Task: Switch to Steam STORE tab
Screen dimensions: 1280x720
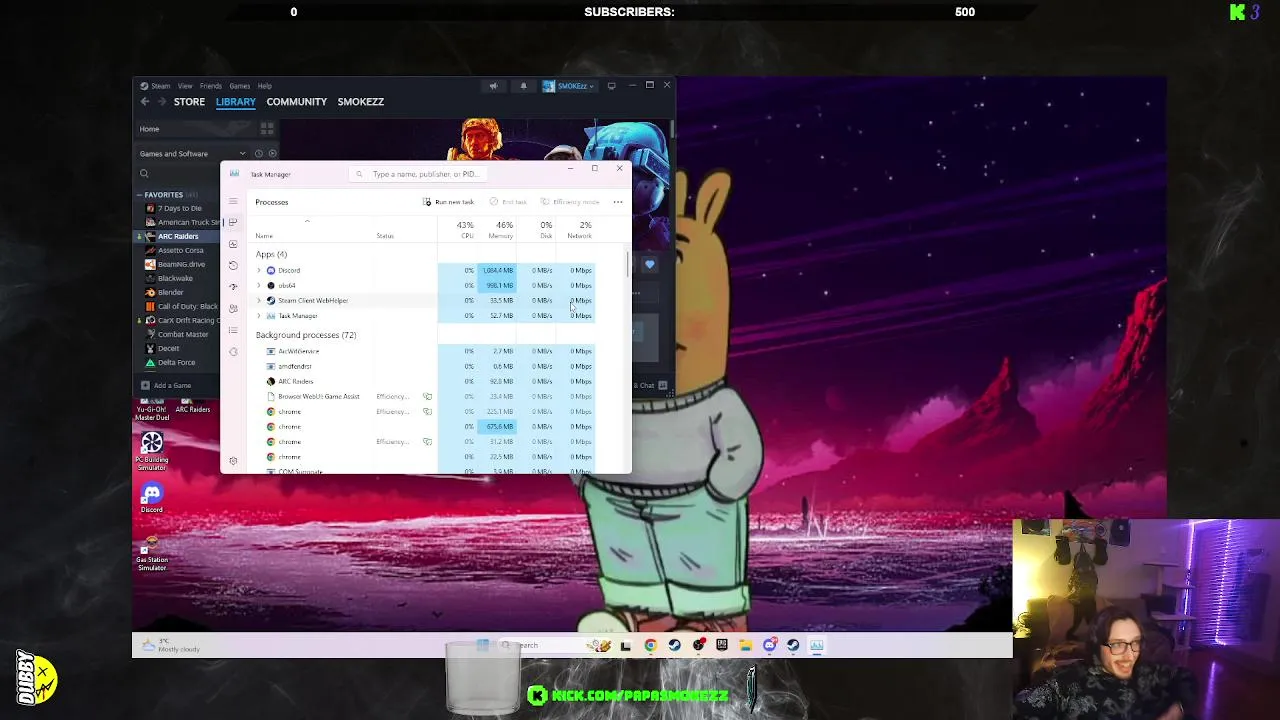Action: 189,101
